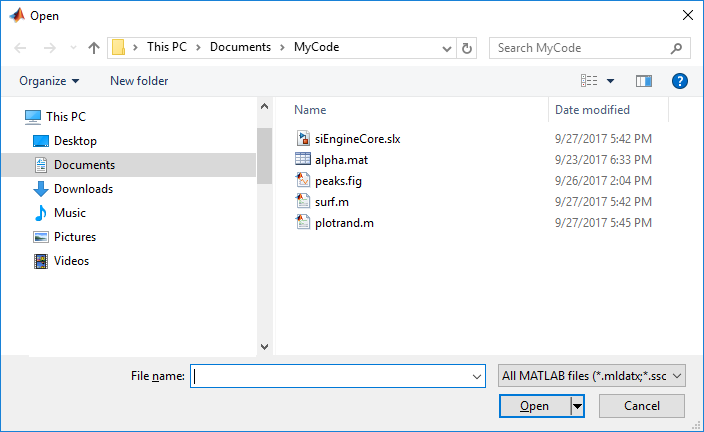Click the Cancel button

642,406
